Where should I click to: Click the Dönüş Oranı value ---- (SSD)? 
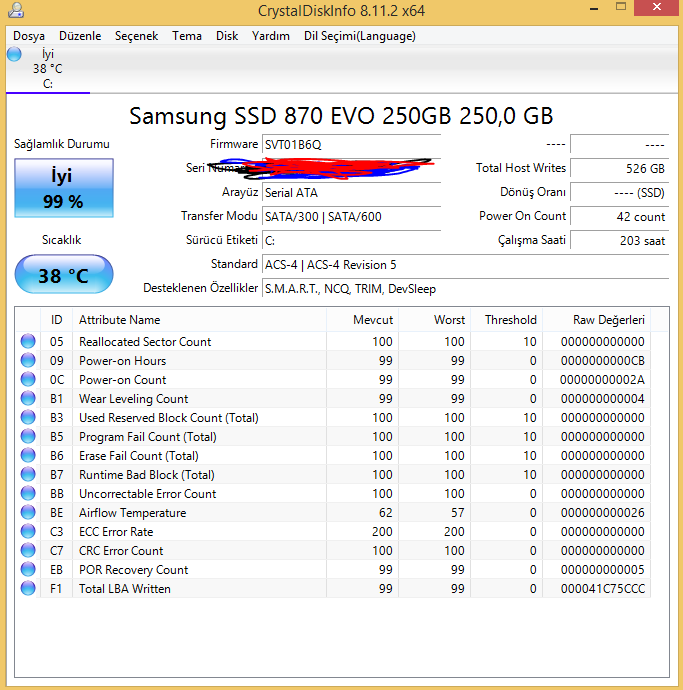tap(619, 193)
